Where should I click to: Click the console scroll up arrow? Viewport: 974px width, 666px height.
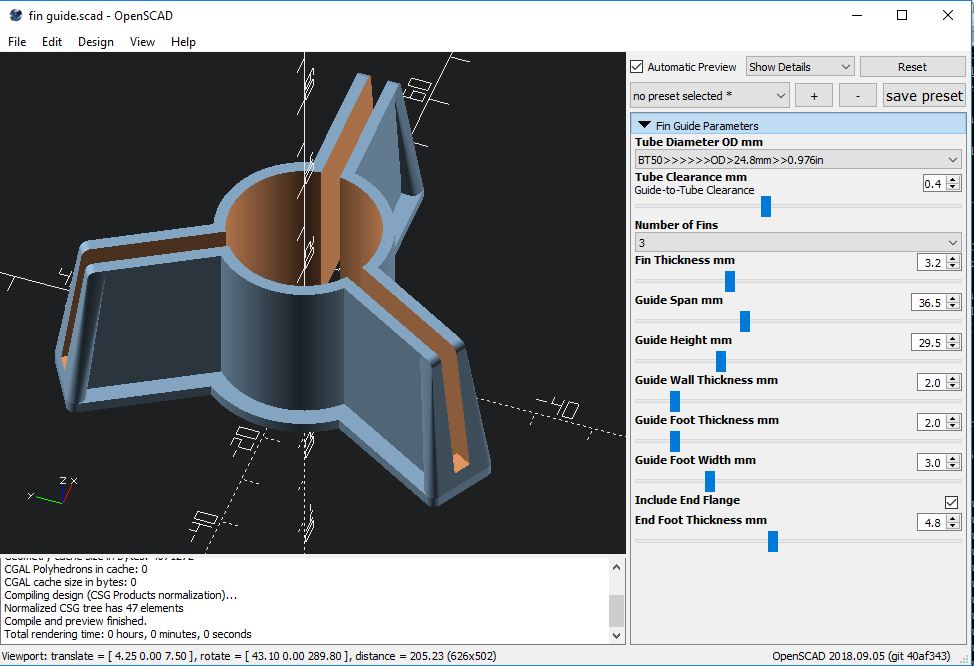pos(616,567)
